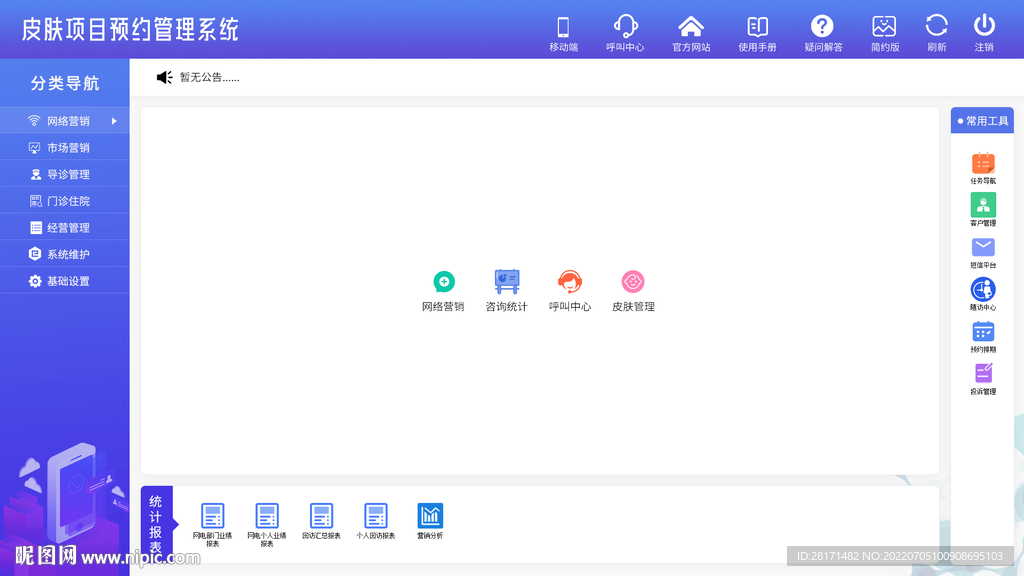Click the 常用工具 panel header
Image resolution: width=1024 pixels, height=576 pixels.
982,121
